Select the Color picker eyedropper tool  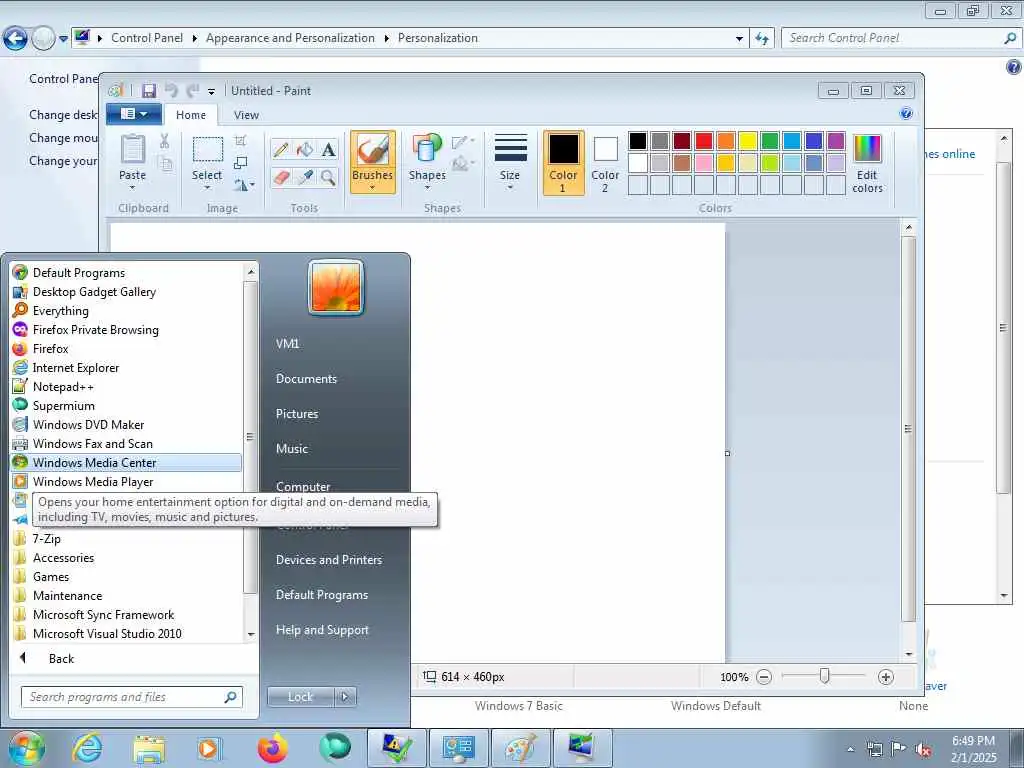coord(304,177)
